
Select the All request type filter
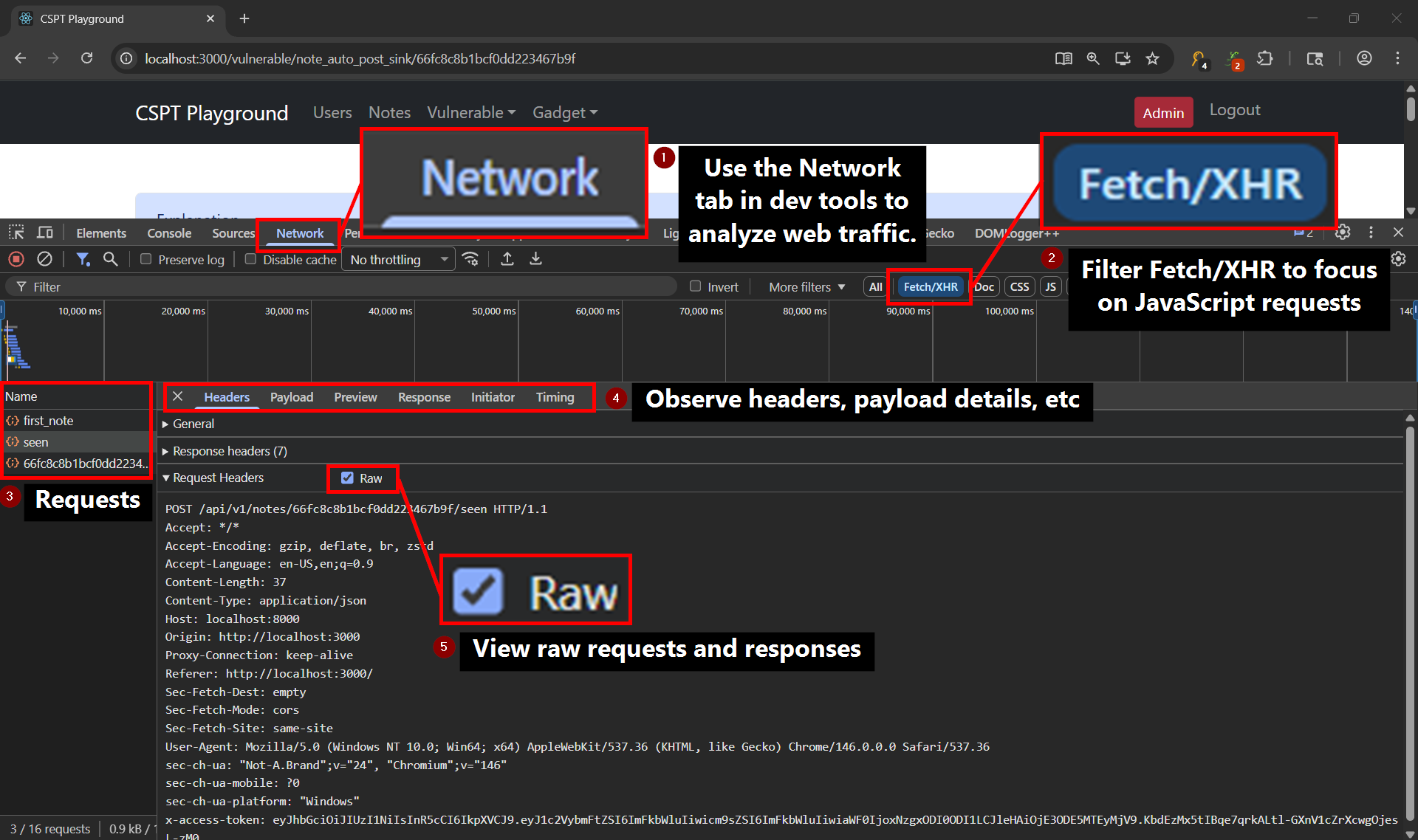click(875, 286)
